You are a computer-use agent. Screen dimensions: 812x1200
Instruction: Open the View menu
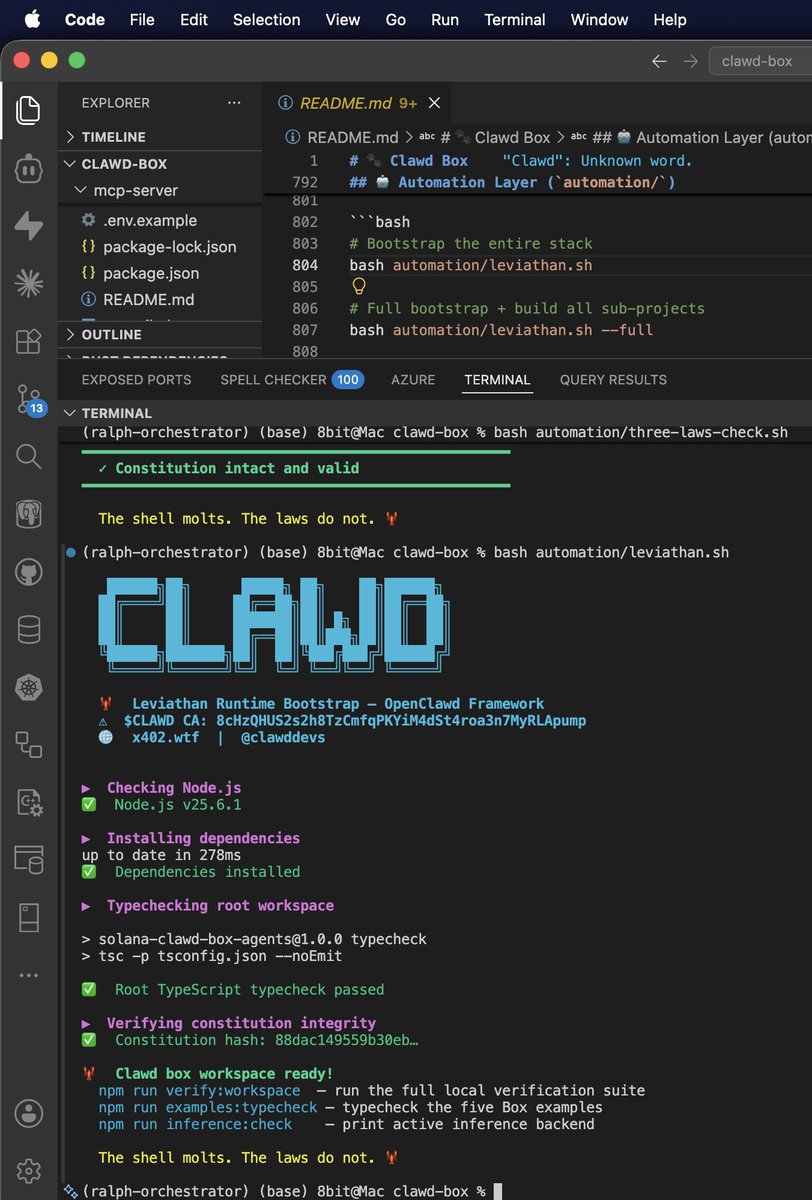(343, 19)
